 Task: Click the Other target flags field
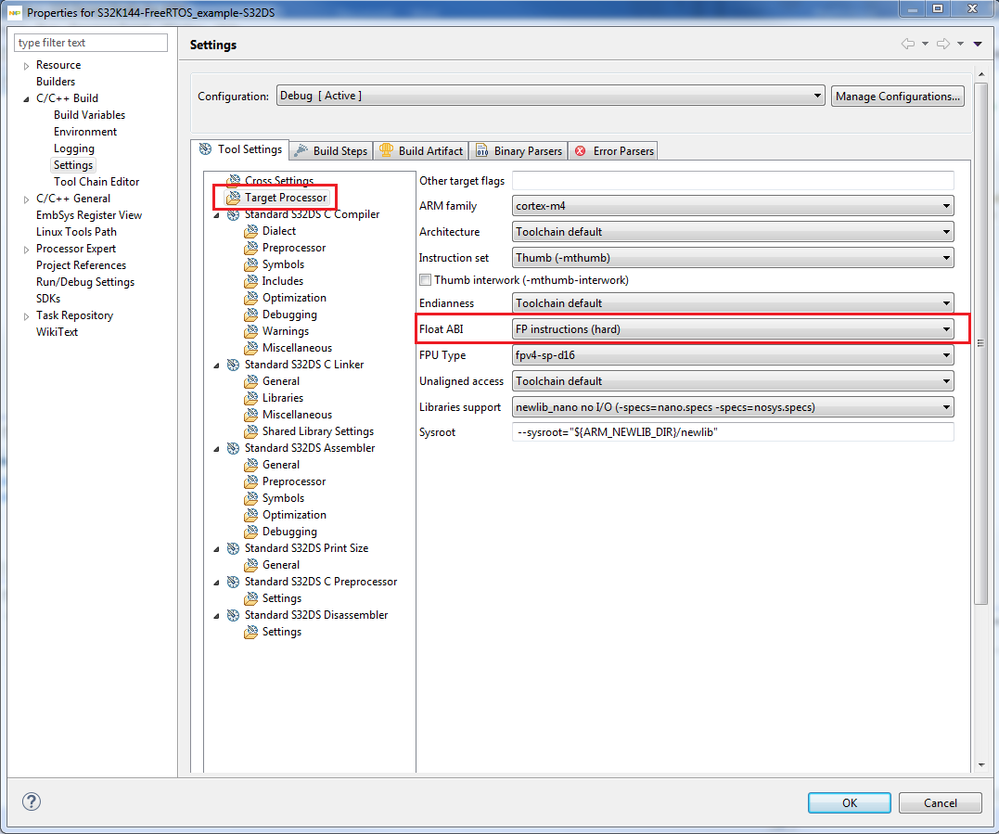click(x=733, y=181)
